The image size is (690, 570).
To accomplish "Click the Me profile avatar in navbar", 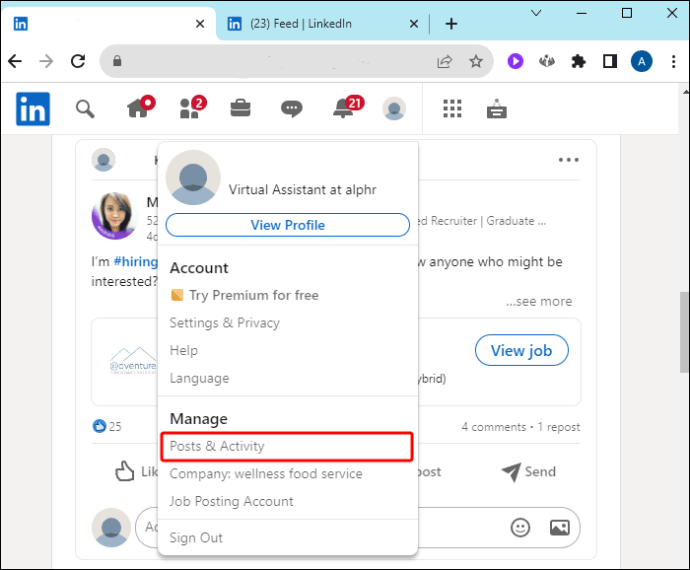I will [x=394, y=109].
